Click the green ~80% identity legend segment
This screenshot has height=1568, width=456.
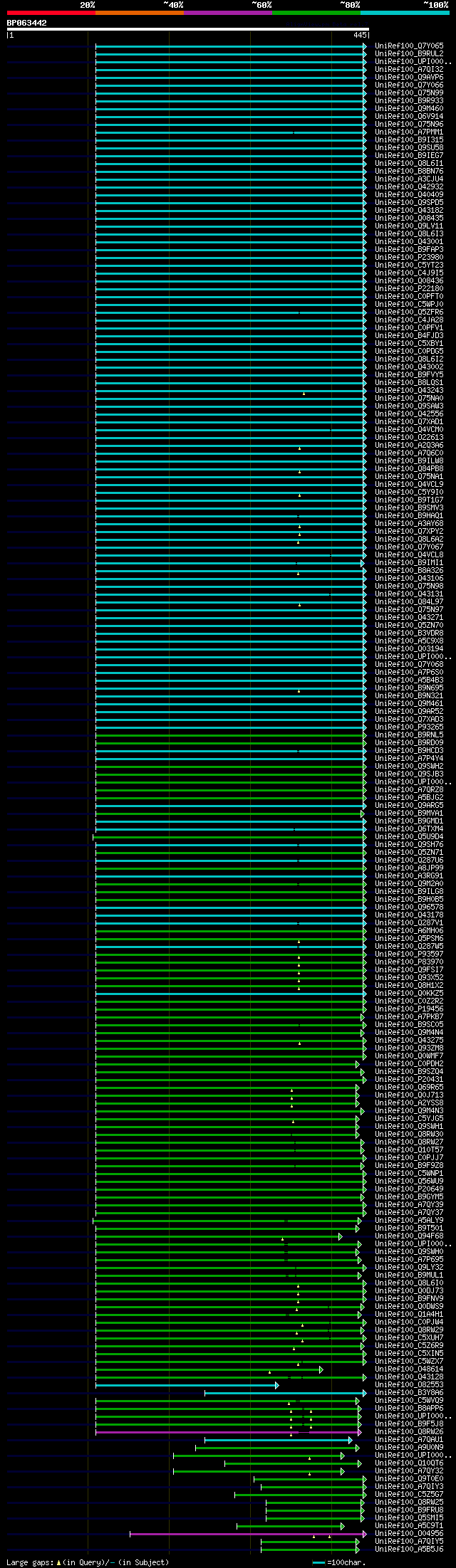[x=316, y=13]
